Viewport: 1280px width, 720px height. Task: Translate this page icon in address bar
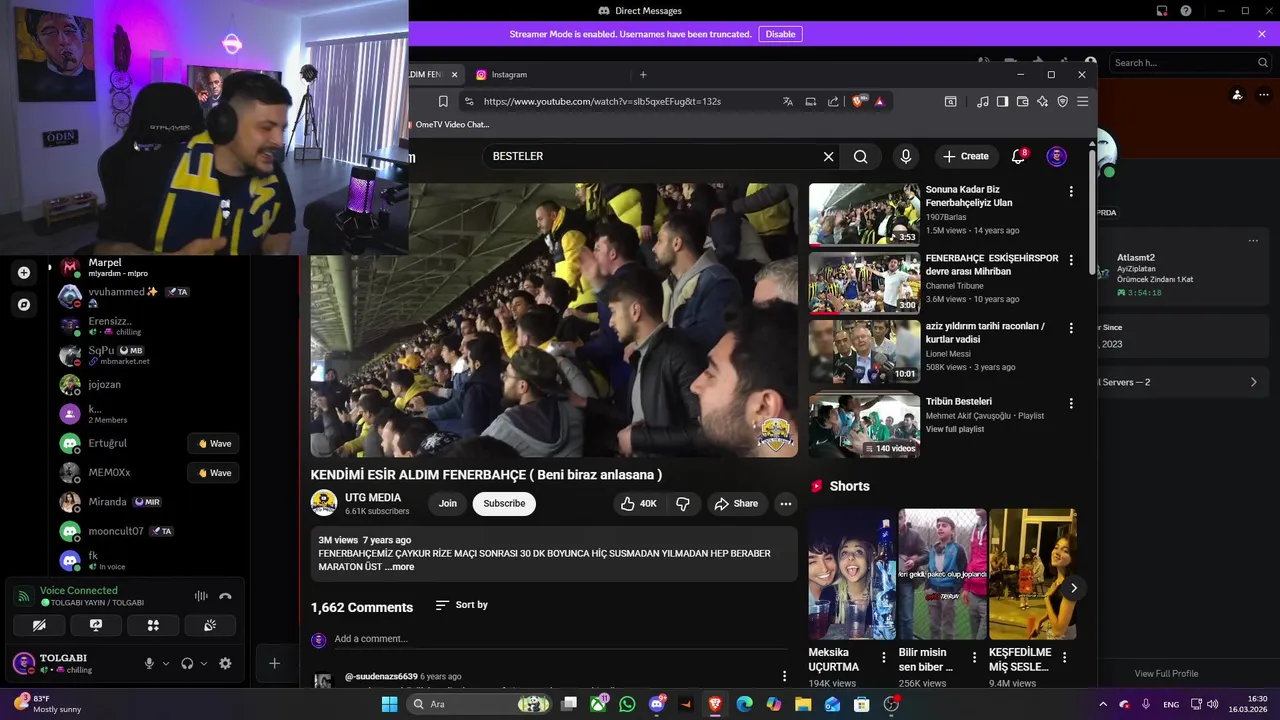click(788, 101)
